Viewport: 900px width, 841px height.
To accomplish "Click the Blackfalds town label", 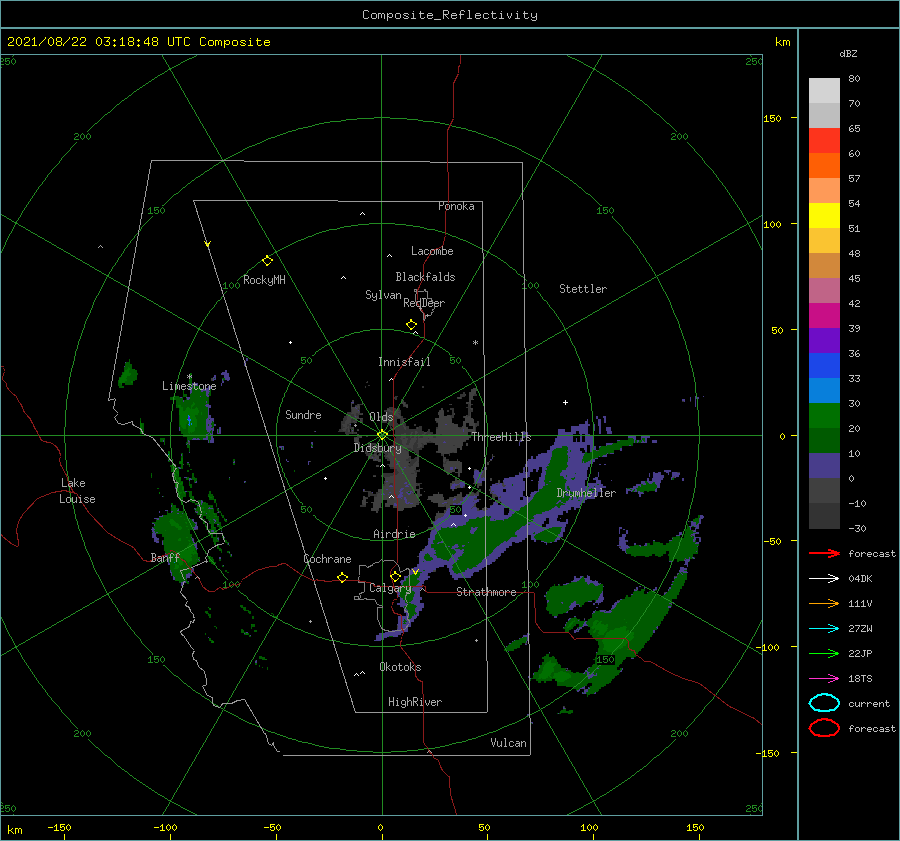I will (425, 277).
